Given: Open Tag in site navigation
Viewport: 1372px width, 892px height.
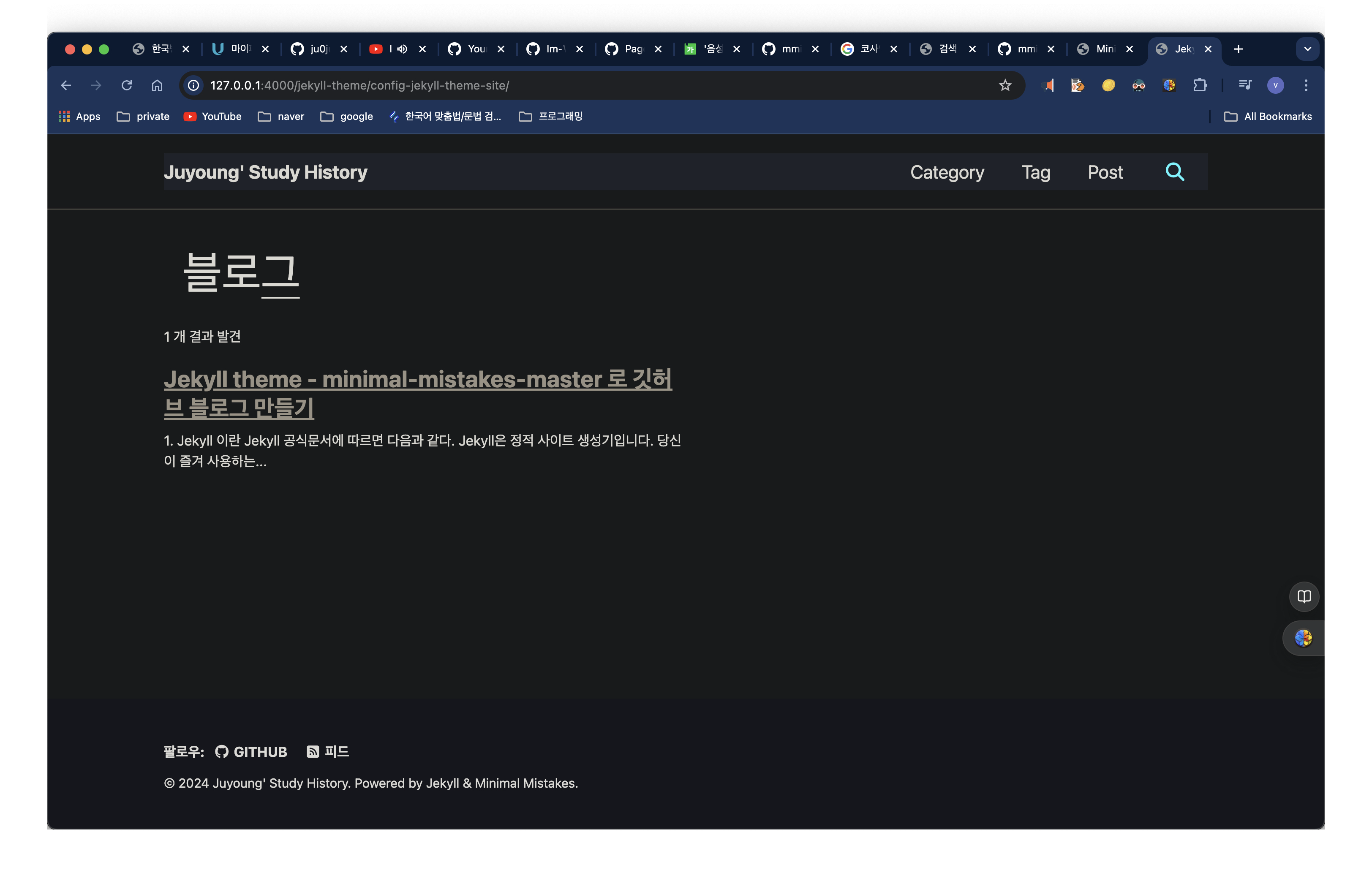Looking at the screenshot, I should click(x=1035, y=172).
